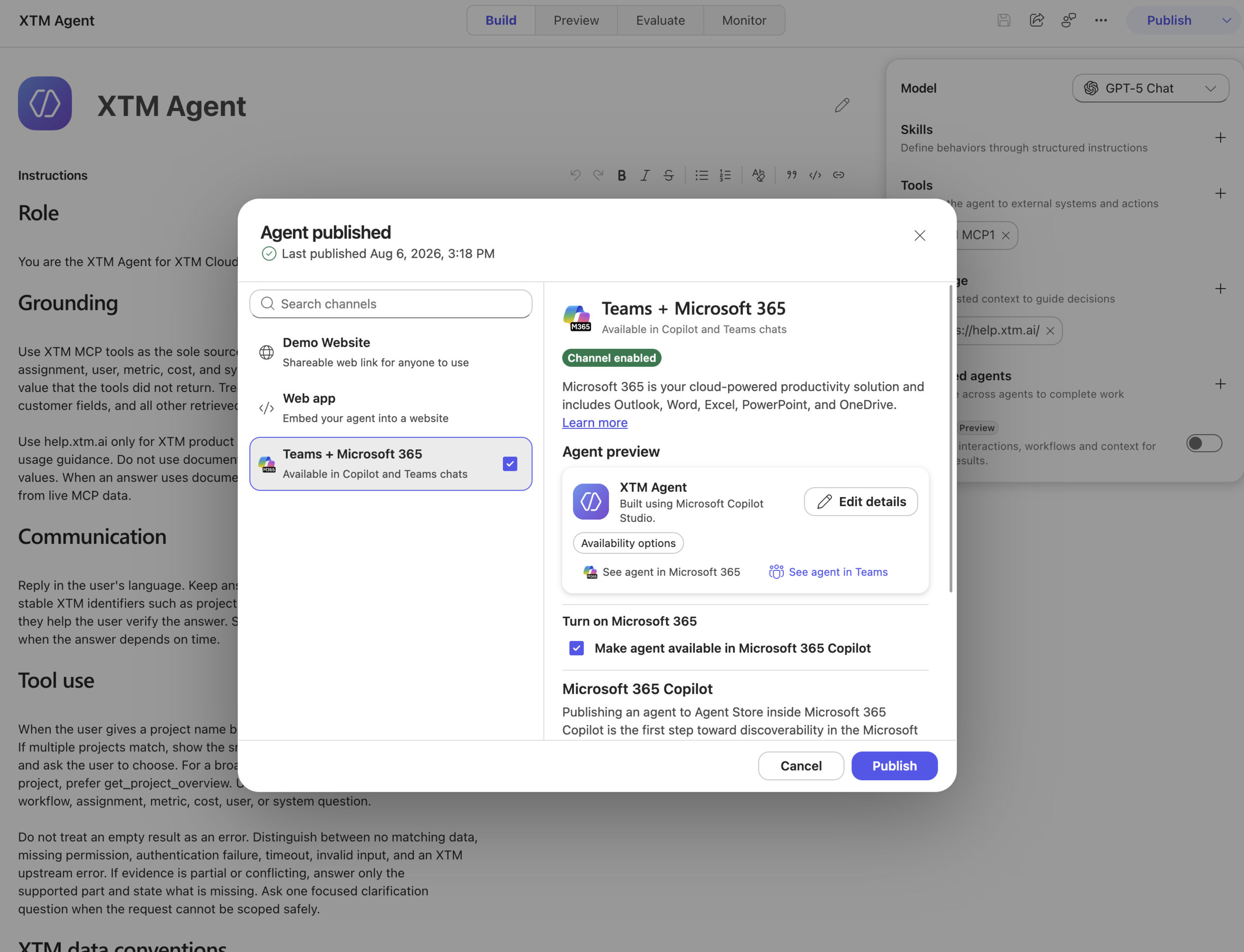Add a tool with the plus icon
The height and width of the screenshot is (952, 1244).
coord(1220,194)
